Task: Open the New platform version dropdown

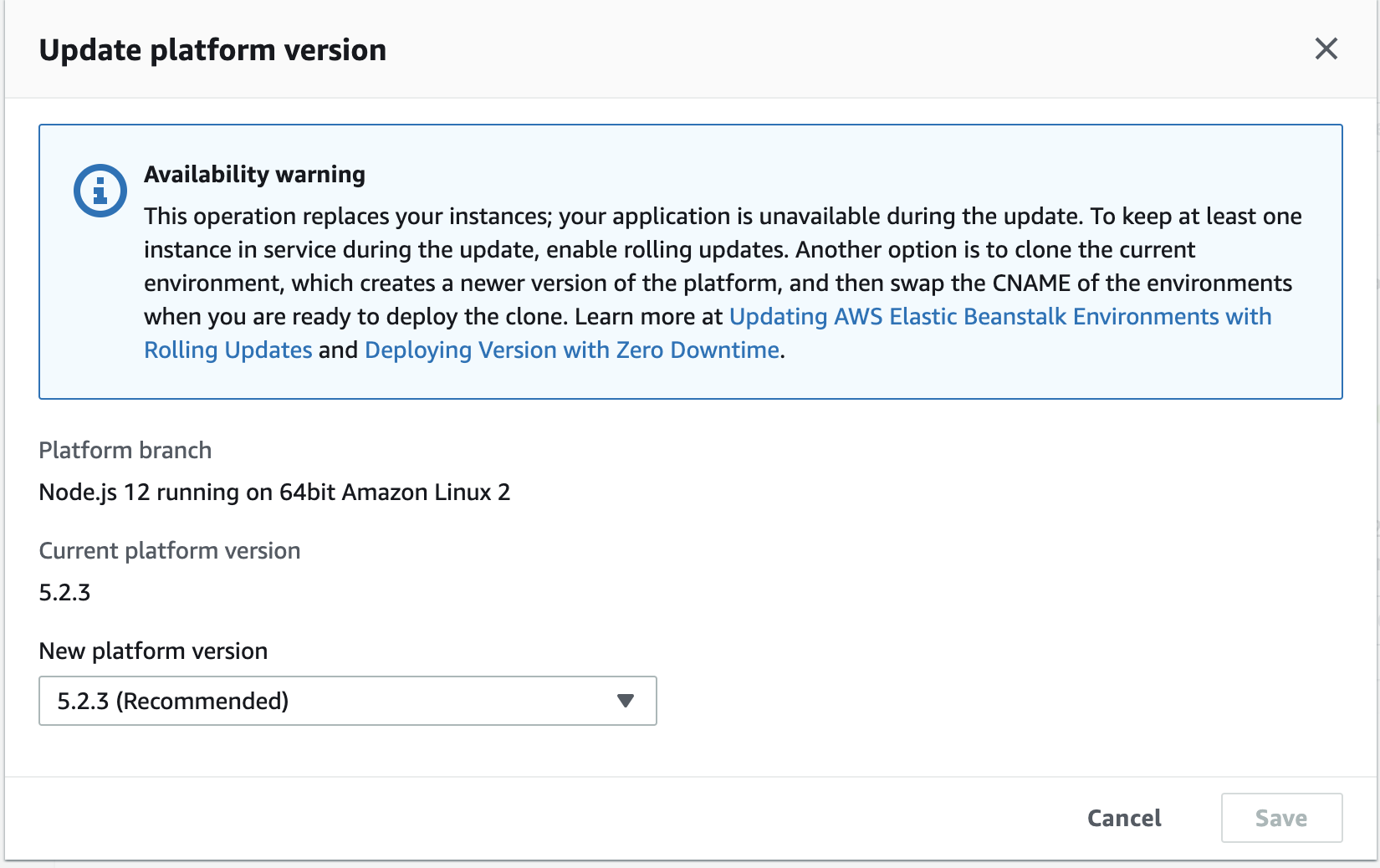Action: coord(347,701)
